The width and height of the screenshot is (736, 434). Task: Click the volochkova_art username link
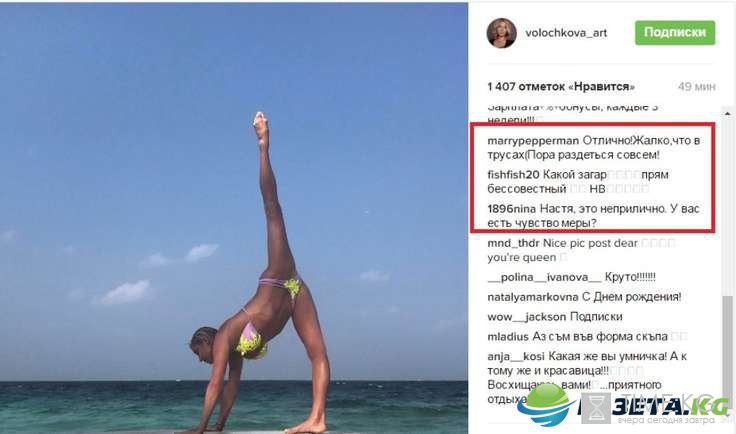click(x=566, y=33)
